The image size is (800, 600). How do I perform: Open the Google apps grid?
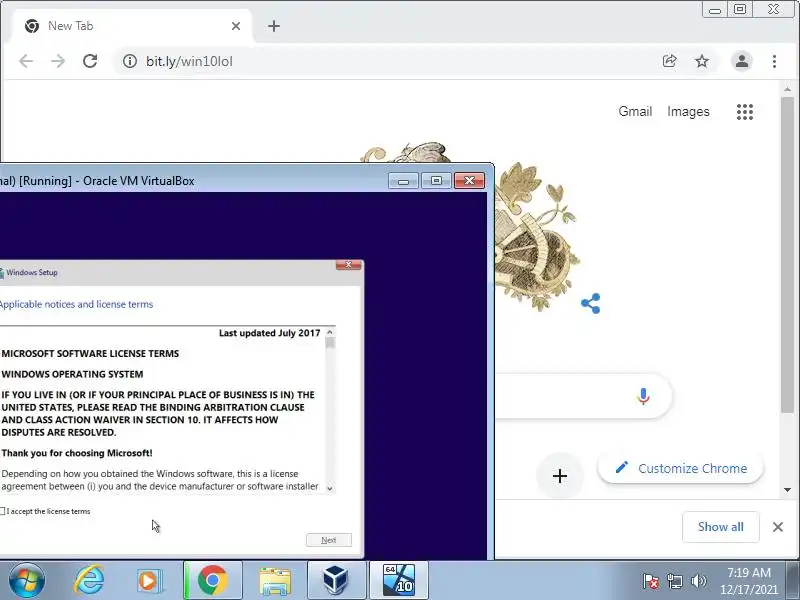(745, 112)
